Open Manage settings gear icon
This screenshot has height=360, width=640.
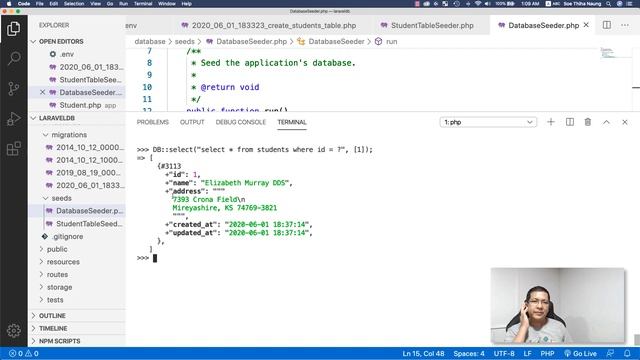[13, 330]
